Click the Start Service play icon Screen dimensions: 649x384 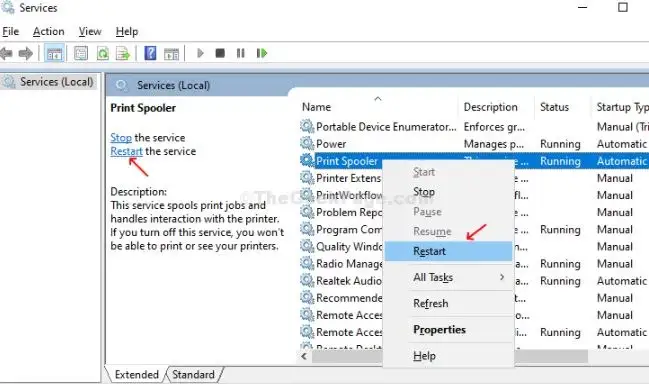(x=200, y=53)
